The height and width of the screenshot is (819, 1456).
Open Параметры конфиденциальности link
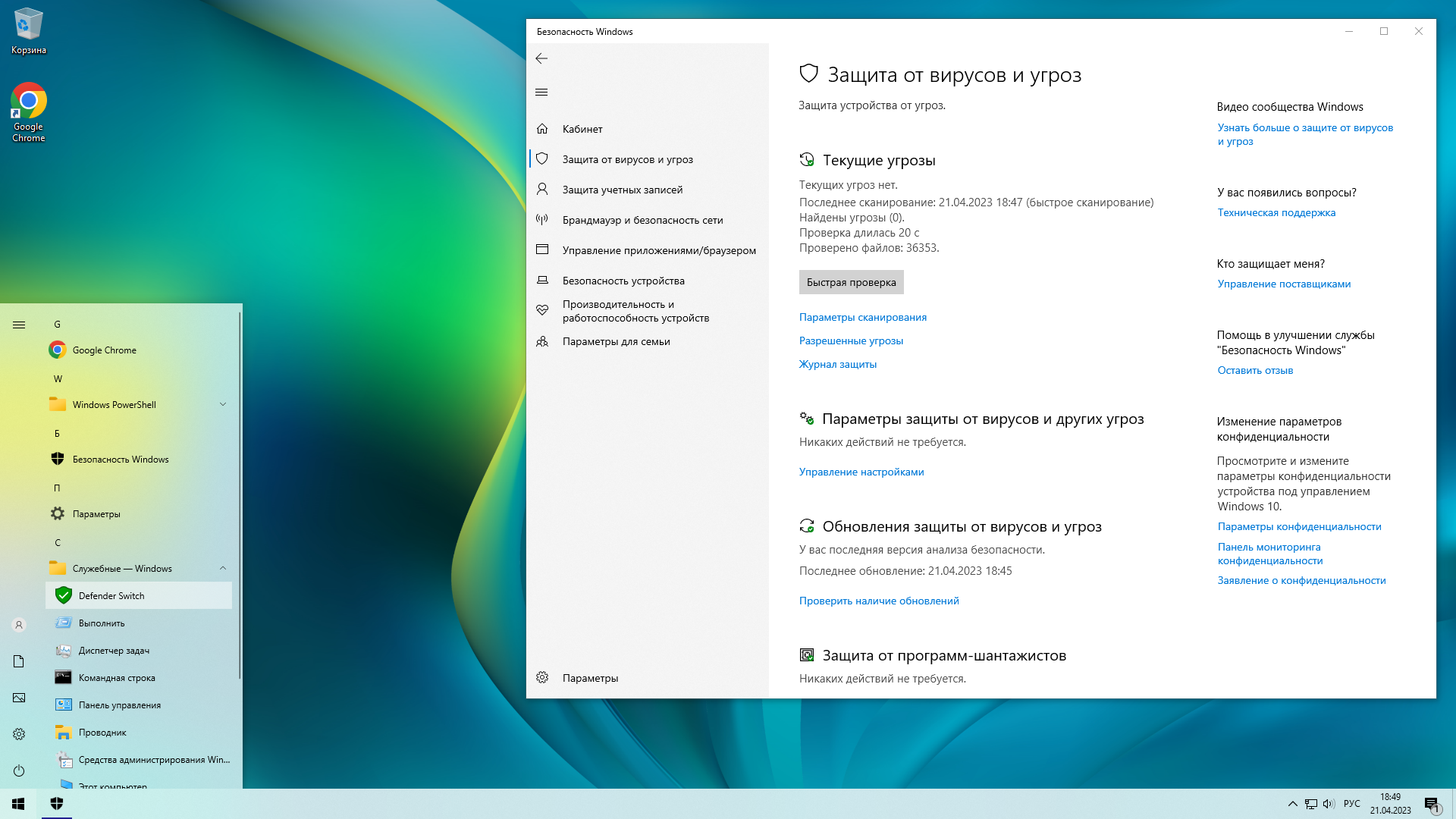(1299, 526)
